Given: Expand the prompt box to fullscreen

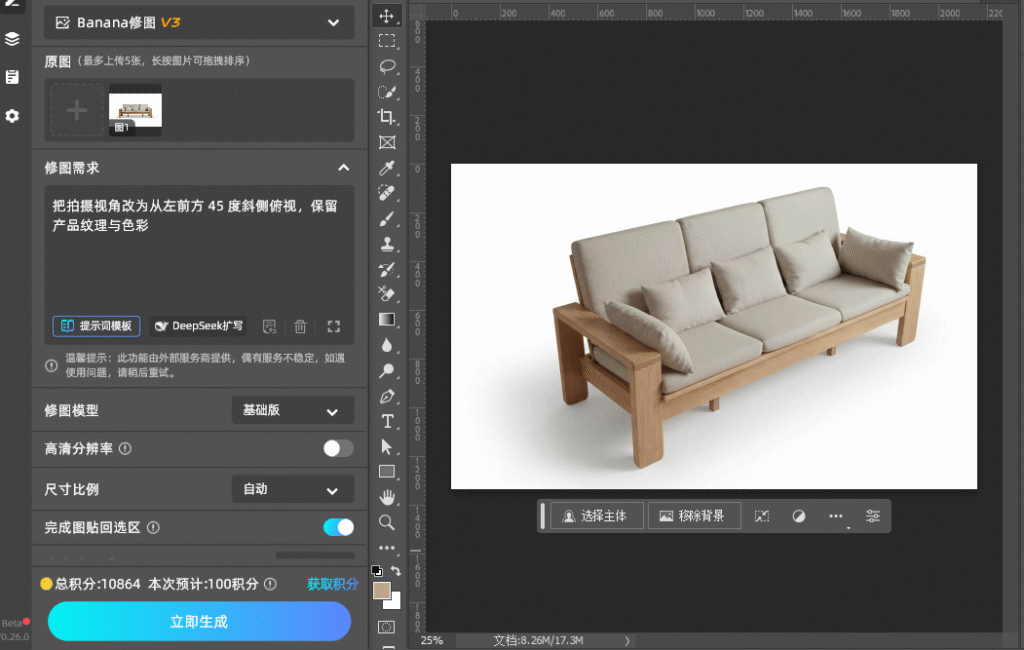Looking at the screenshot, I should point(334,326).
